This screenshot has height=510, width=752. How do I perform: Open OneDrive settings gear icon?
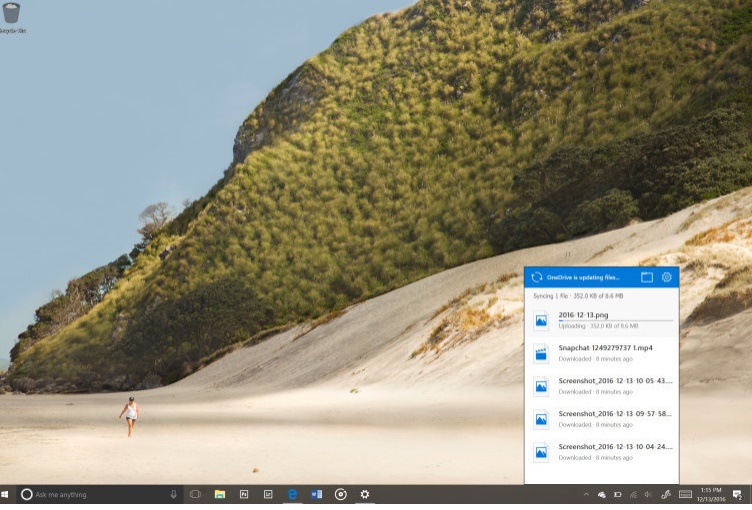(667, 277)
